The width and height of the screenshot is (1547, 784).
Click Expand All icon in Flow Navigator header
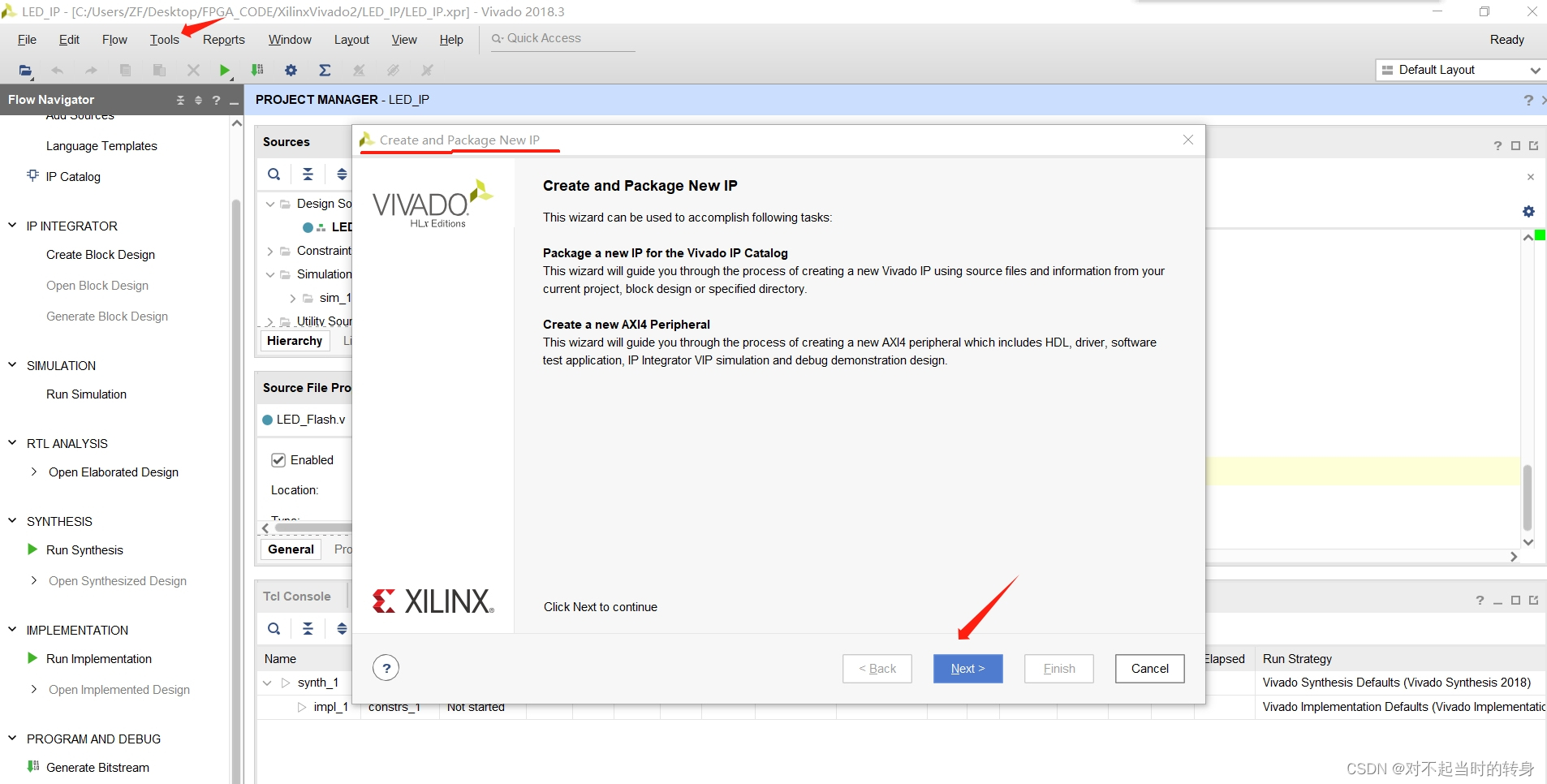[198, 100]
